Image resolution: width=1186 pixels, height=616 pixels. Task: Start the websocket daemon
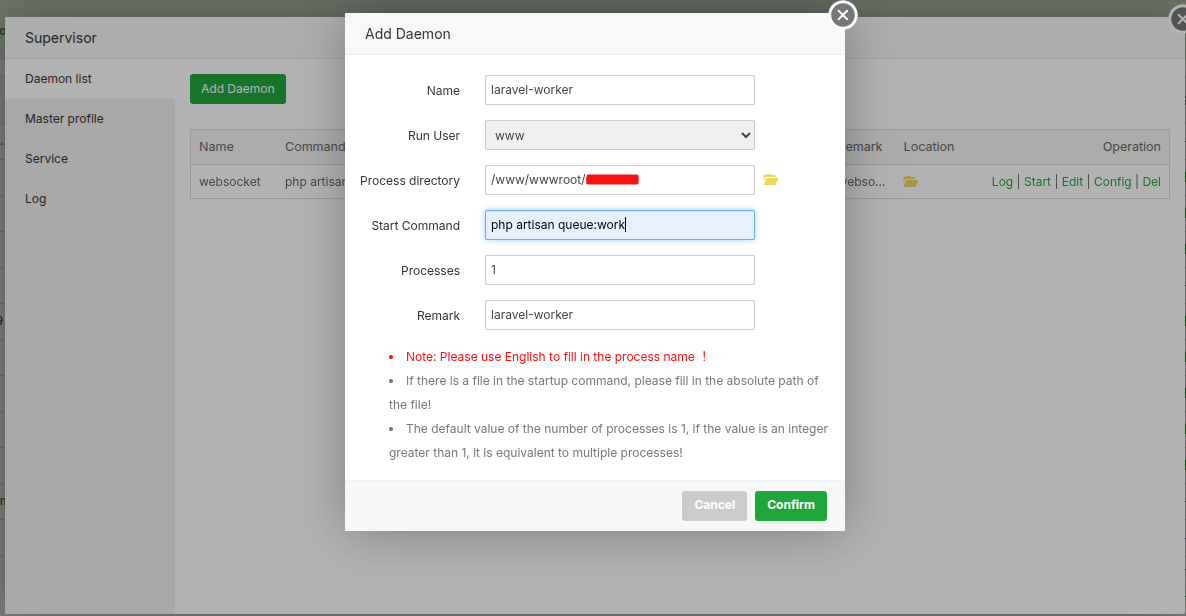point(1037,181)
